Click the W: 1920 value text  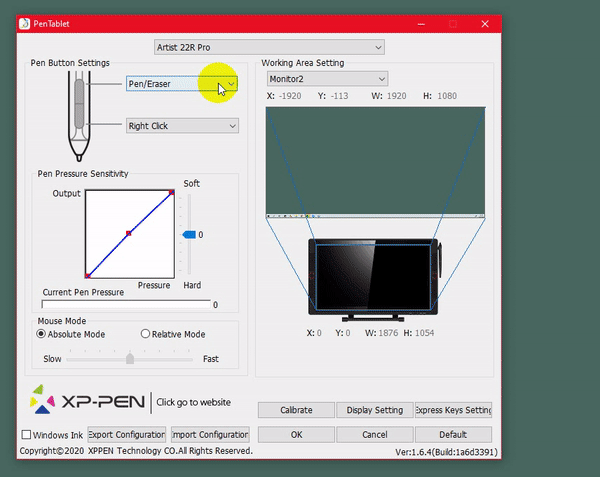pyautogui.click(x=389, y=96)
